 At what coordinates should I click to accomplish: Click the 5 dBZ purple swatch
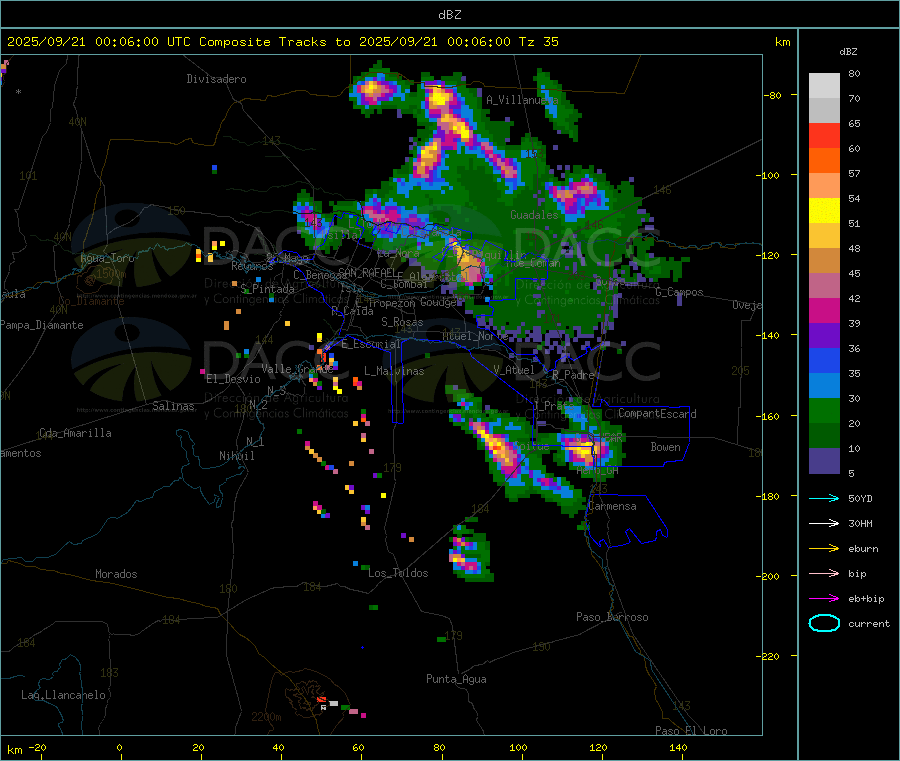tap(824, 461)
